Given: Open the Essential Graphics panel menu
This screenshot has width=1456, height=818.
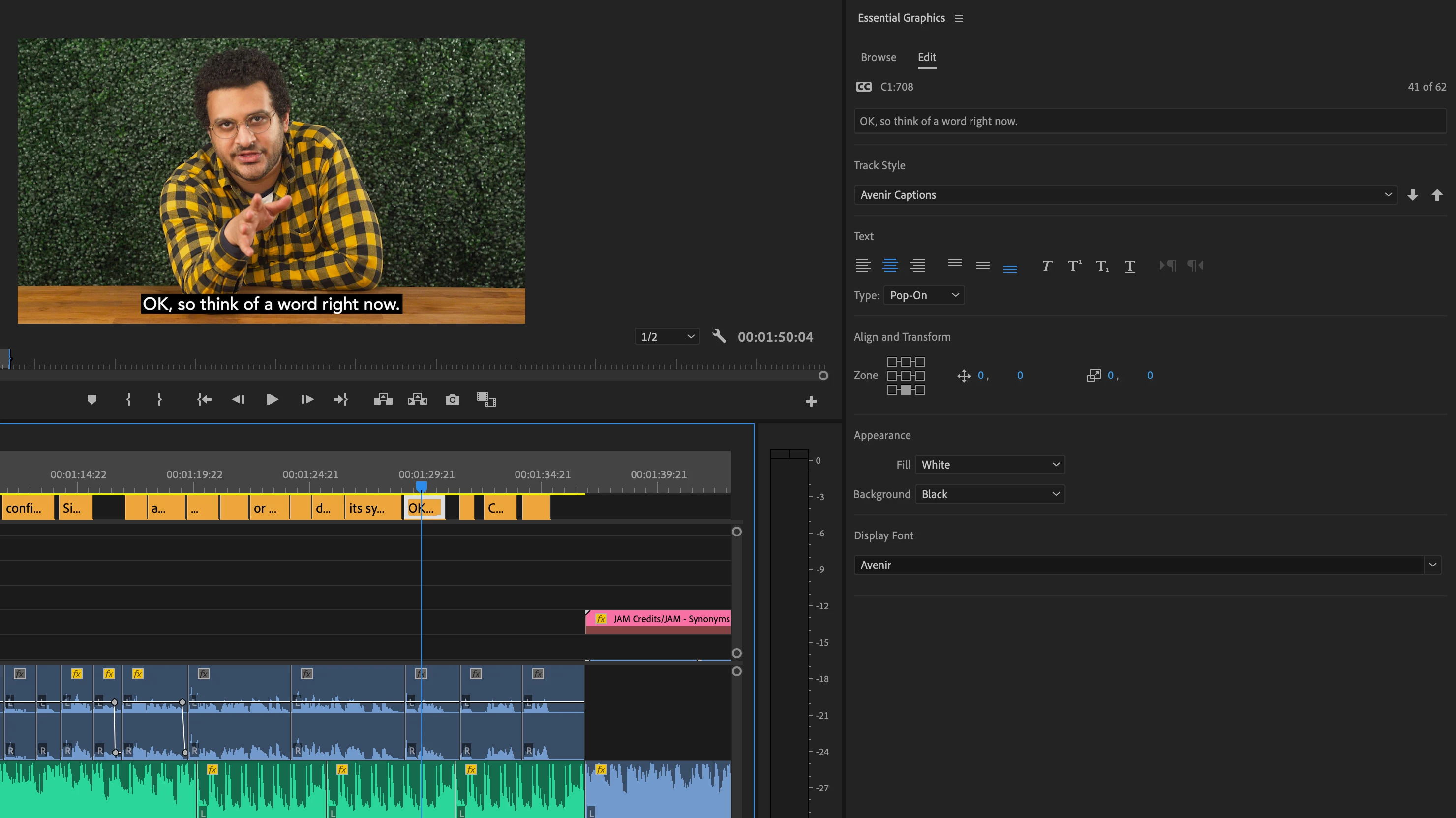Looking at the screenshot, I should click(959, 18).
